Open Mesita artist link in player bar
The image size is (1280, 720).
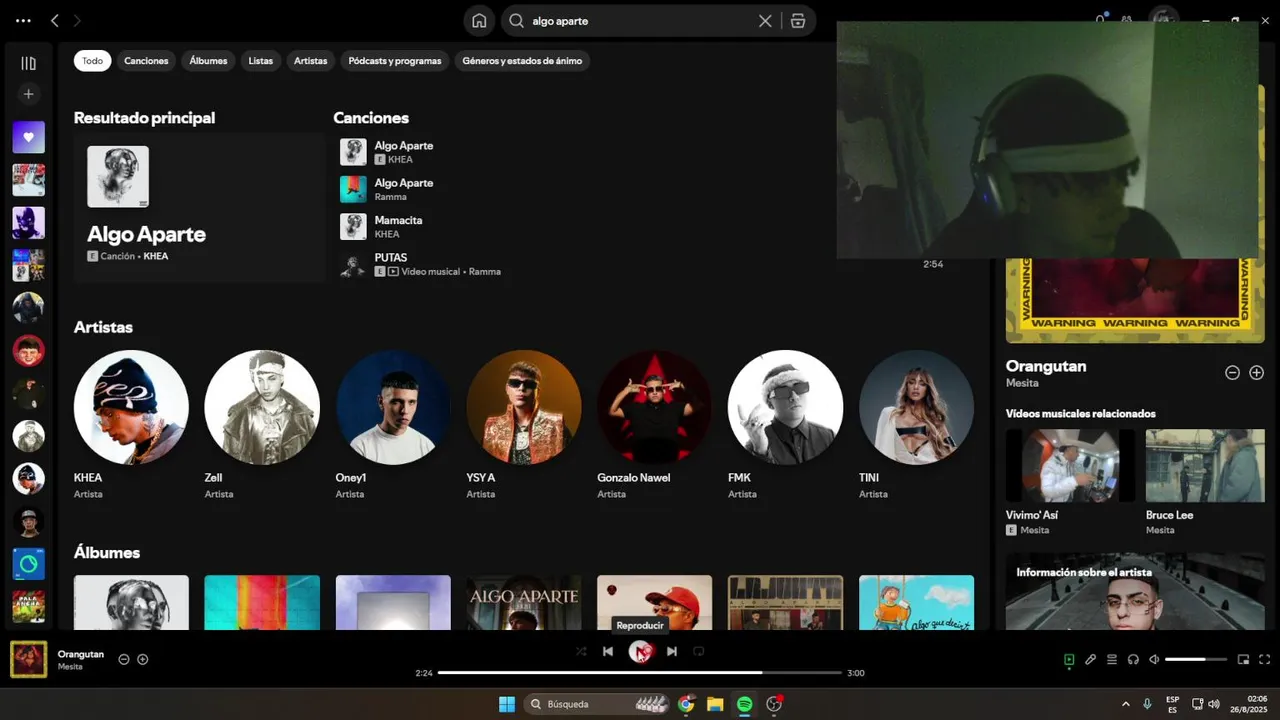(x=70, y=667)
